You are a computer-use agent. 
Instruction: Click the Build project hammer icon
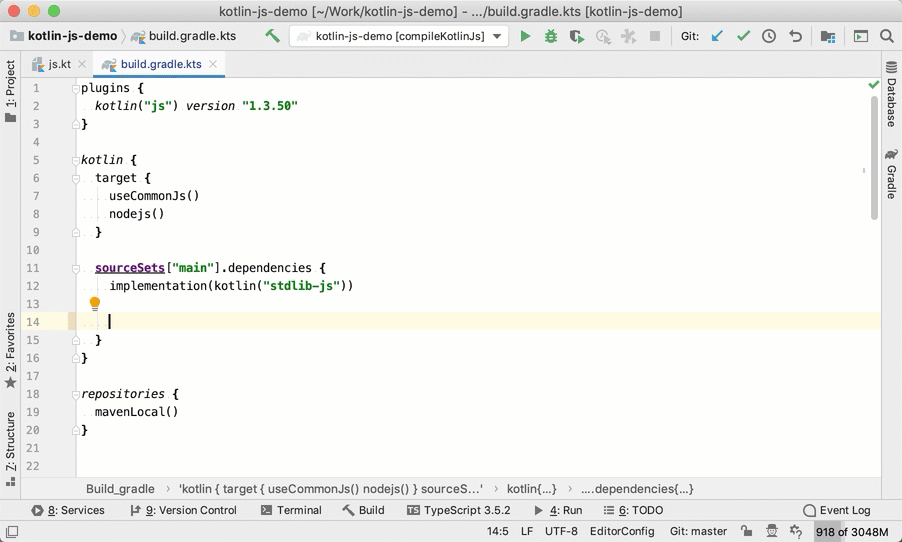[x=272, y=36]
